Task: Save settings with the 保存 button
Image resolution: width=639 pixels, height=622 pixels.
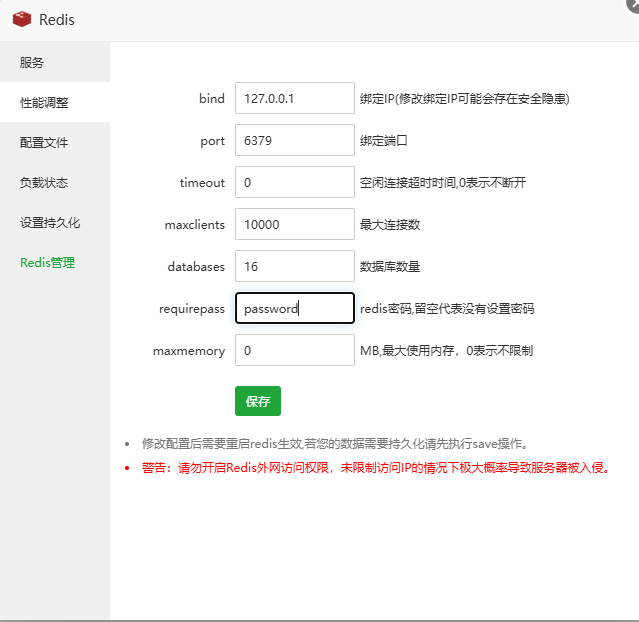Action: tap(258, 401)
